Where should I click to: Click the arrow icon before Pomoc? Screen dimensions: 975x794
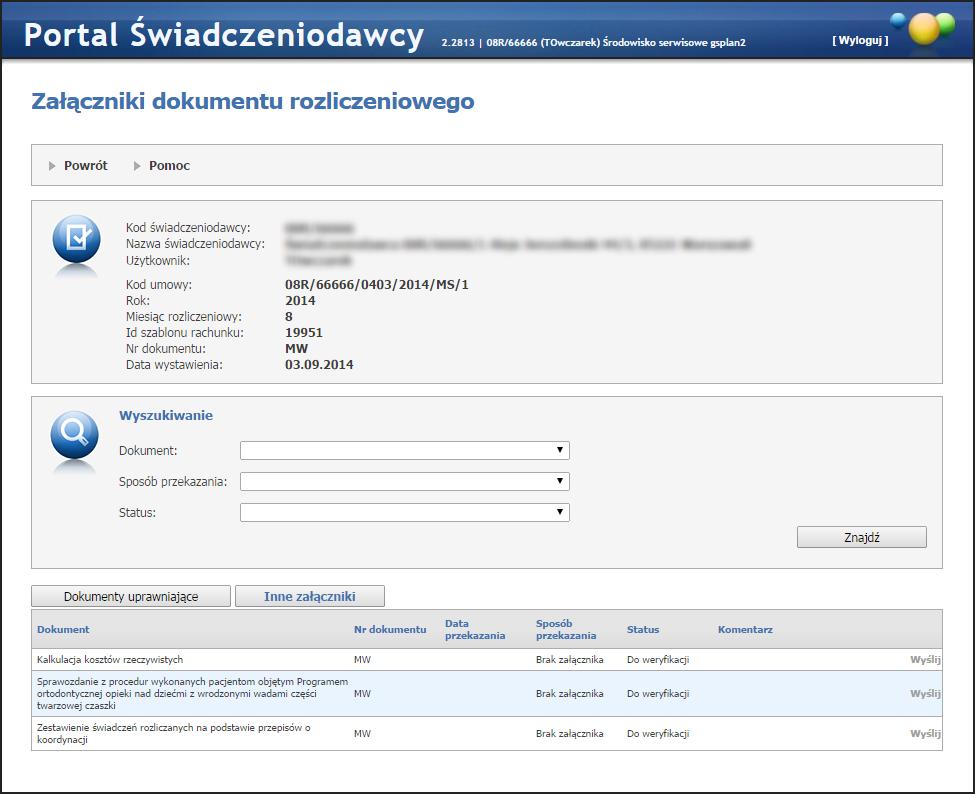click(x=137, y=166)
